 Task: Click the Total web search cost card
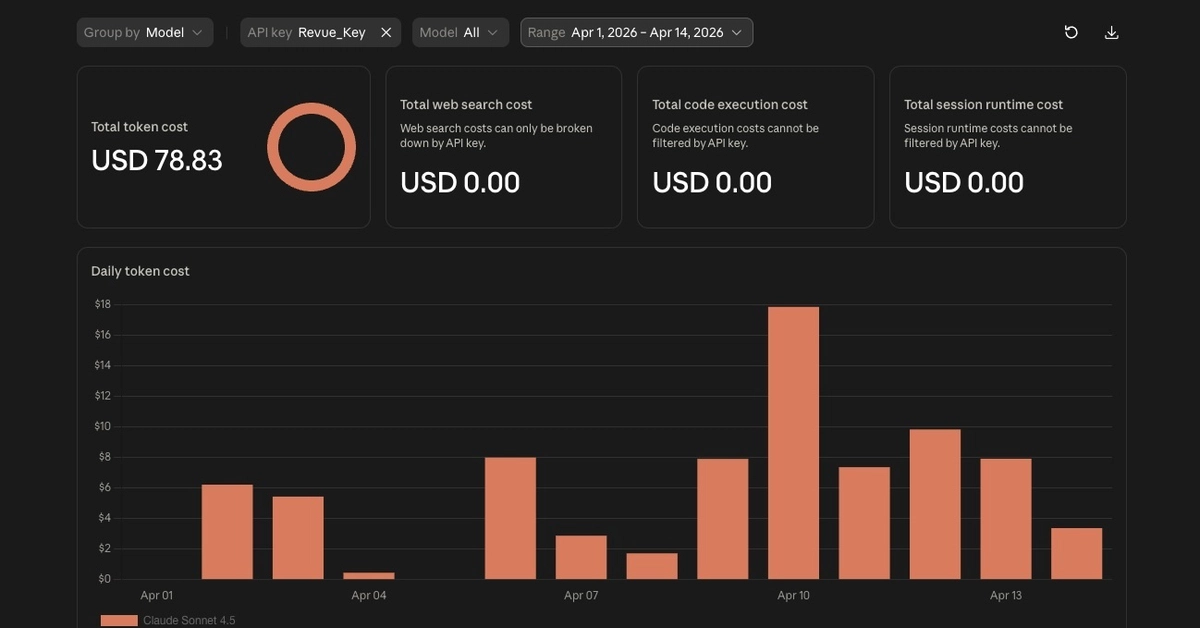503,147
